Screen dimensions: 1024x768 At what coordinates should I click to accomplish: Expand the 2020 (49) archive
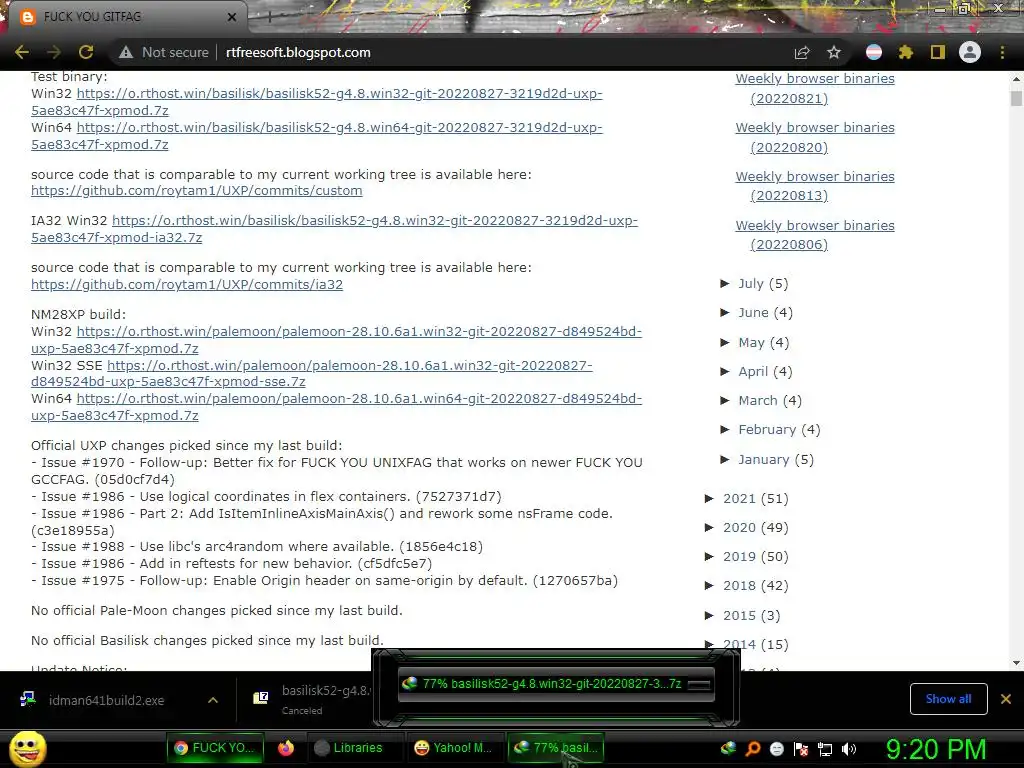click(x=710, y=527)
